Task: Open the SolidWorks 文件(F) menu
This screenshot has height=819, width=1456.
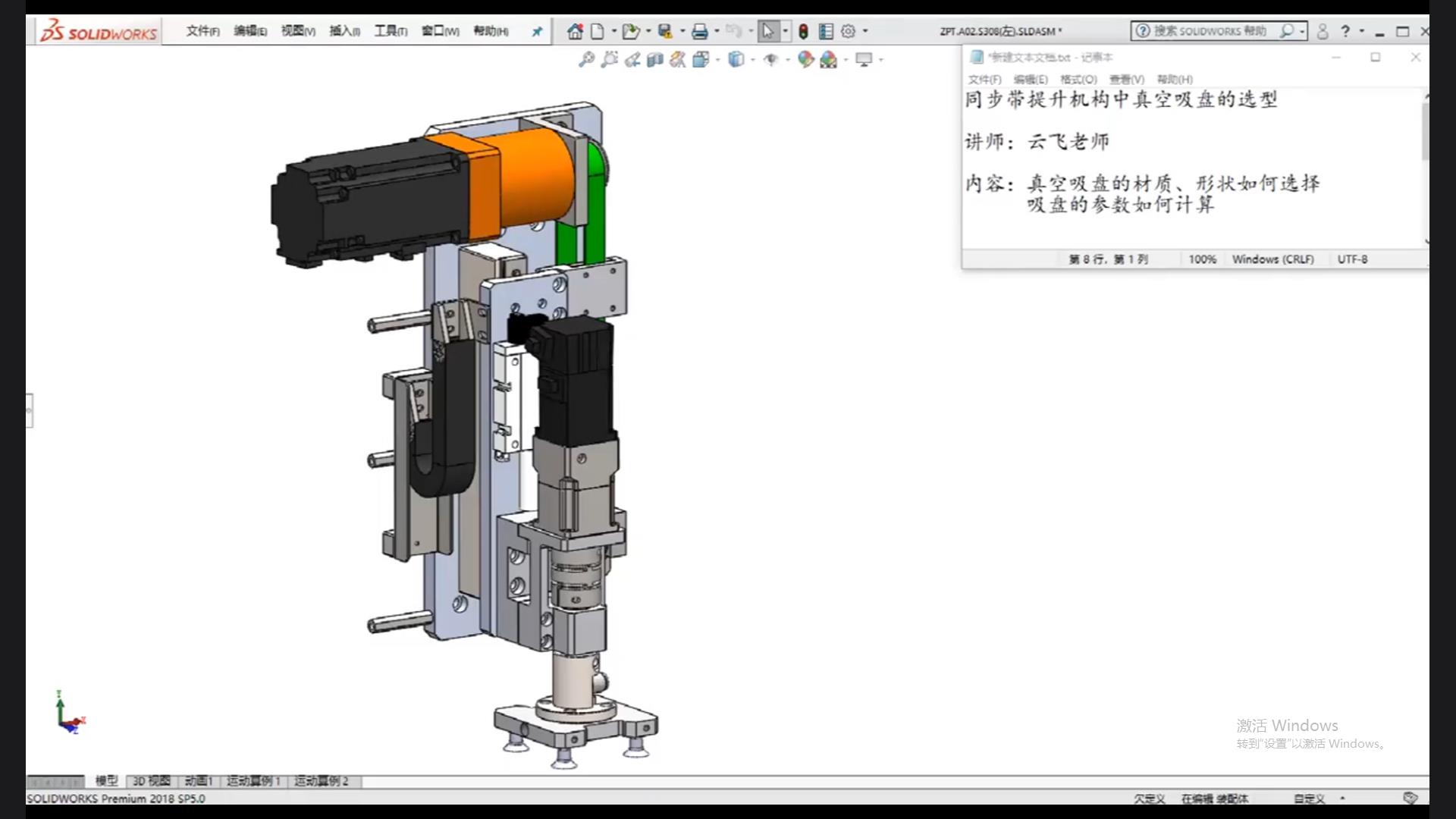Action: [202, 31]
